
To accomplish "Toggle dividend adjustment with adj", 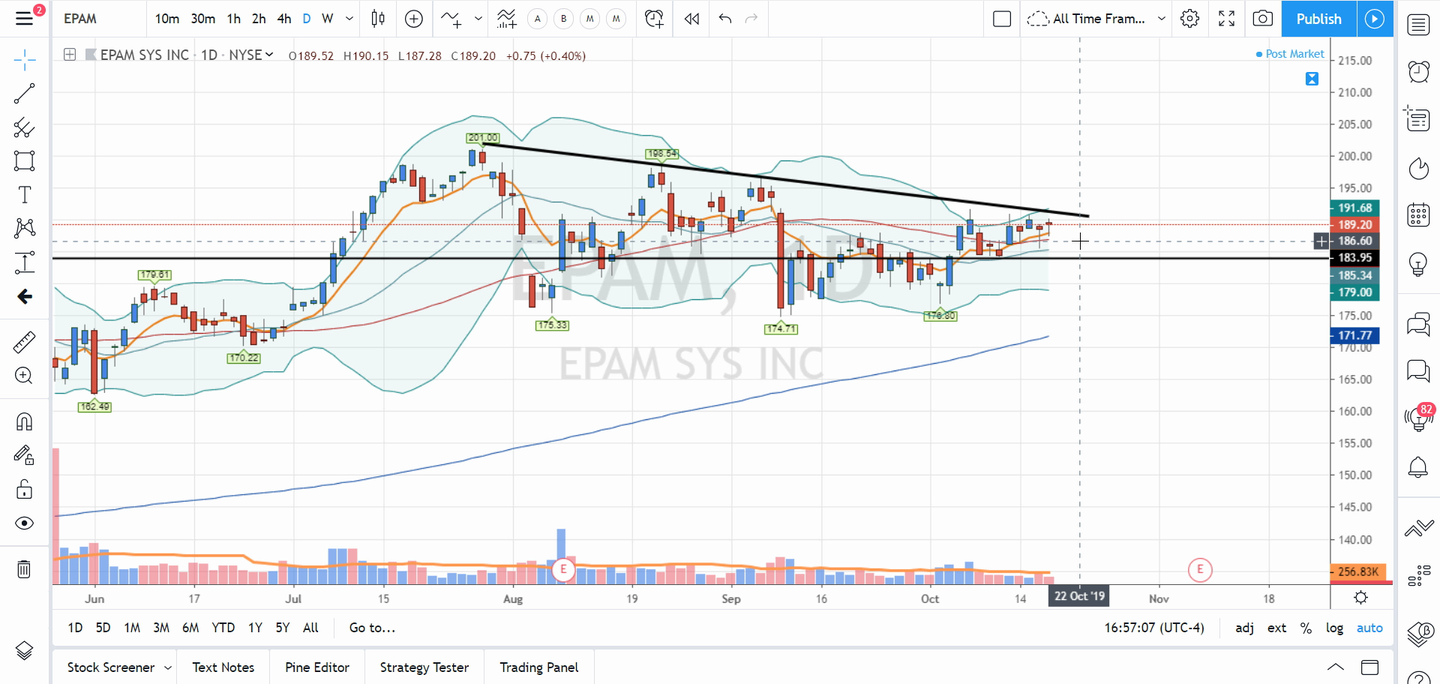I will pyautogui.click(x=1245, y=628).
